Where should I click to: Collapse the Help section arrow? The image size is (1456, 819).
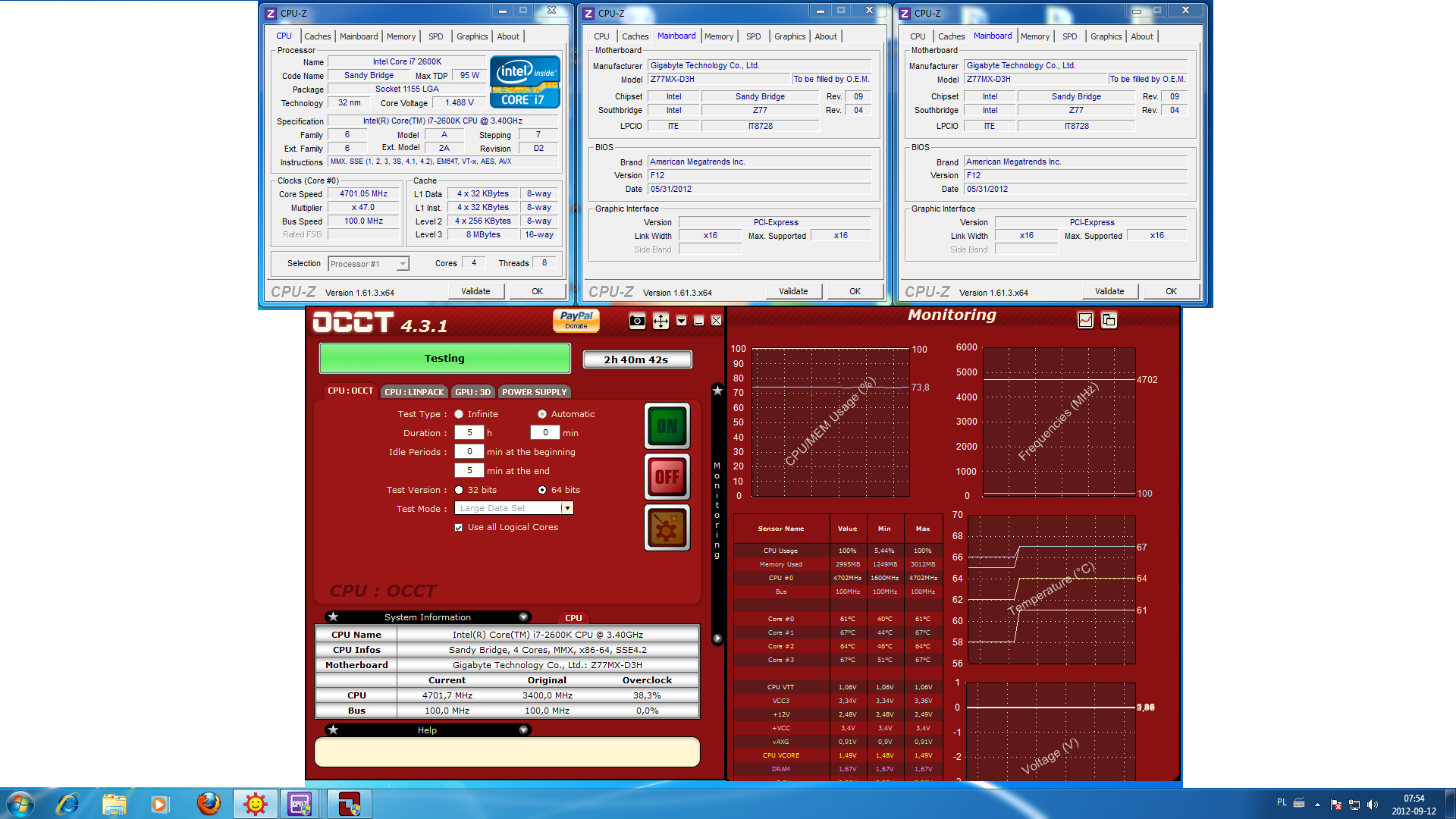click(x=523, y=730)
